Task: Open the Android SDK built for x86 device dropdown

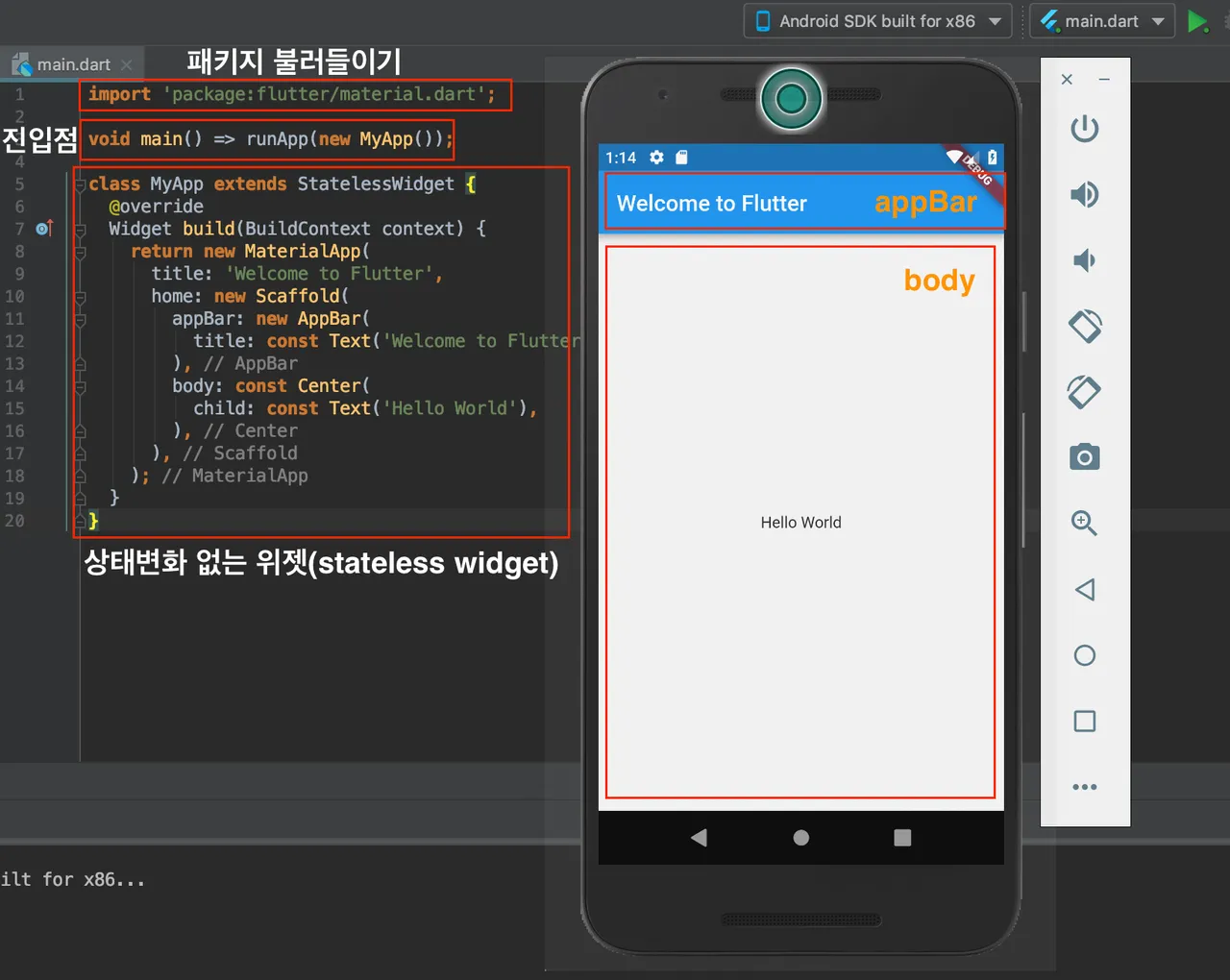Action: 877,21
